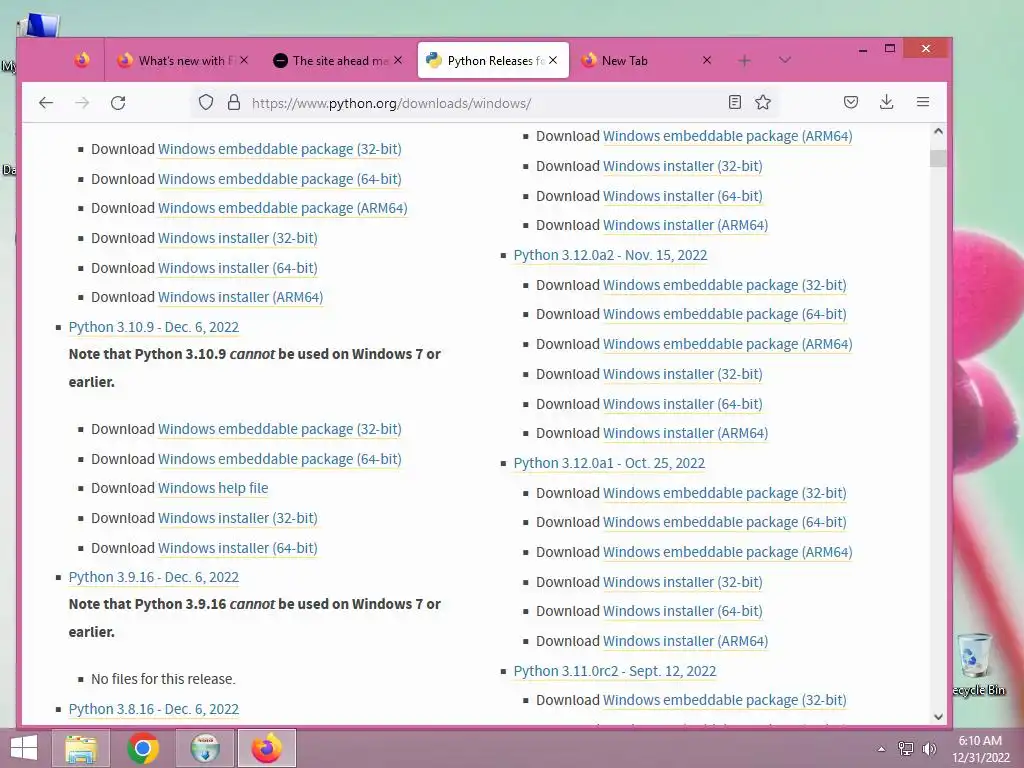The image size is (1024, 768).
Task: Download Python 3.10.9 embeddable package (32-bit)
Action: [280, 429]
